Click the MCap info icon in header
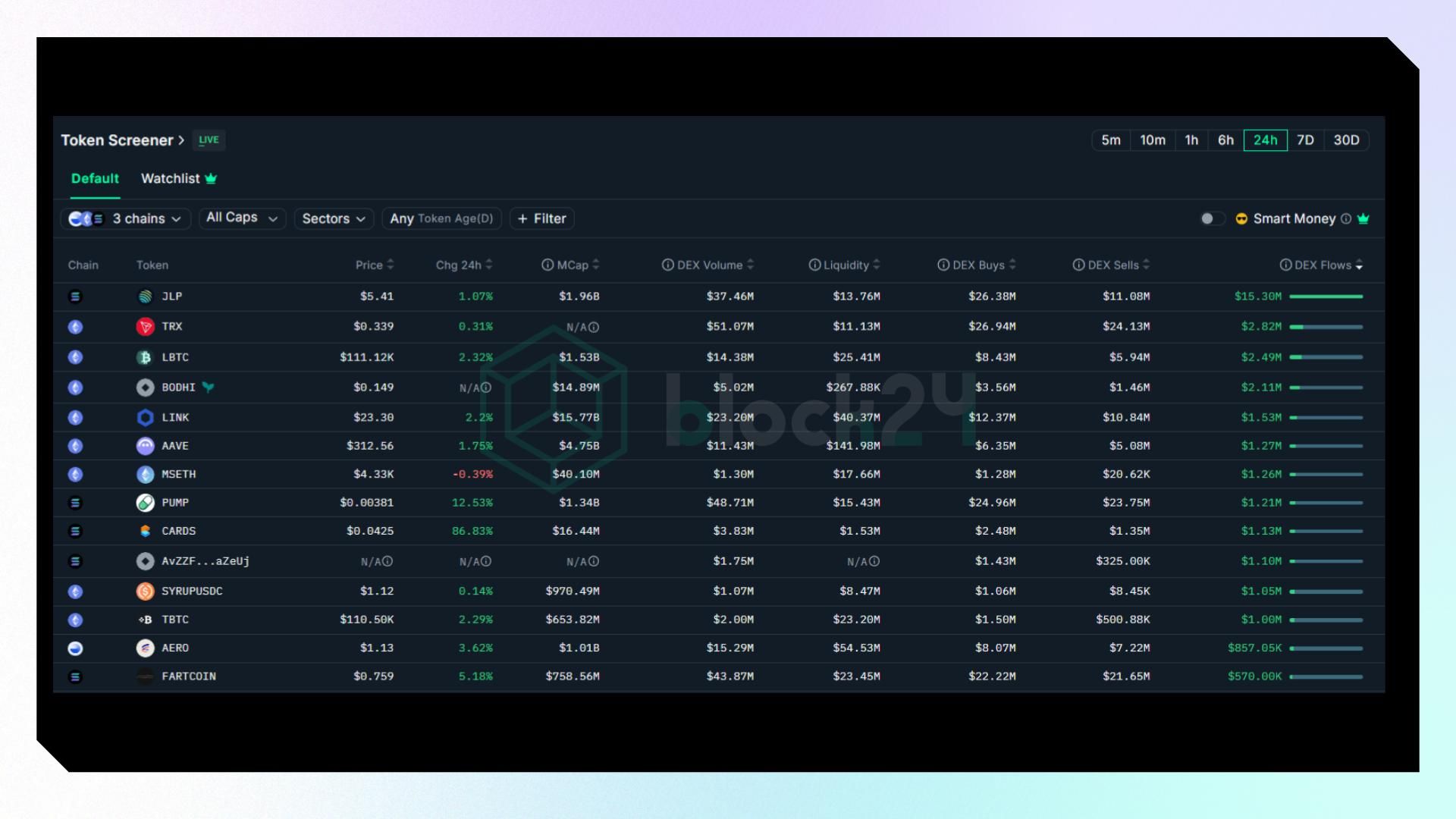 pyautogui.click(x=548, y=265)
